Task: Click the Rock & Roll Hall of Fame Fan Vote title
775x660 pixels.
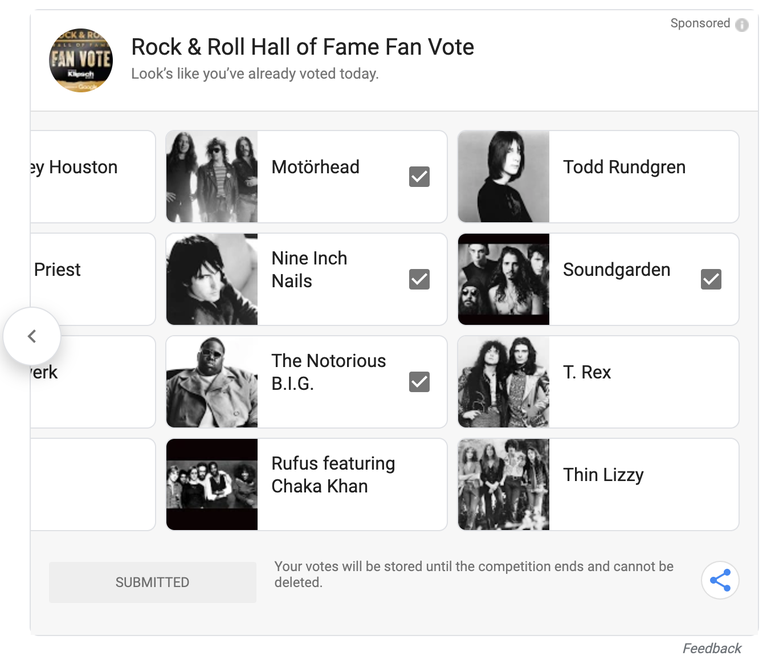Action: click(x=303, y=47)
